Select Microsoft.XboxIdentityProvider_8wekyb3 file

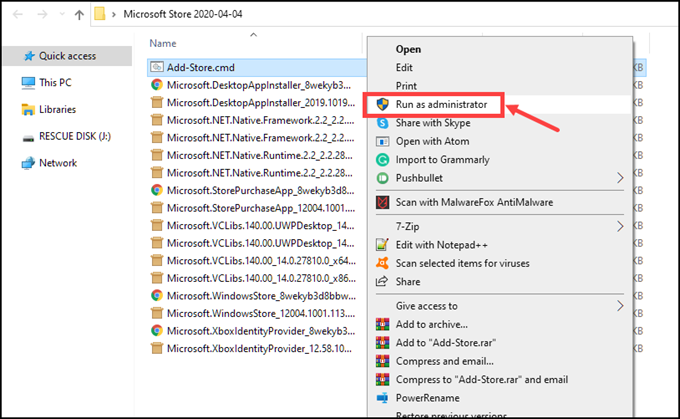(x=261, y=331)
